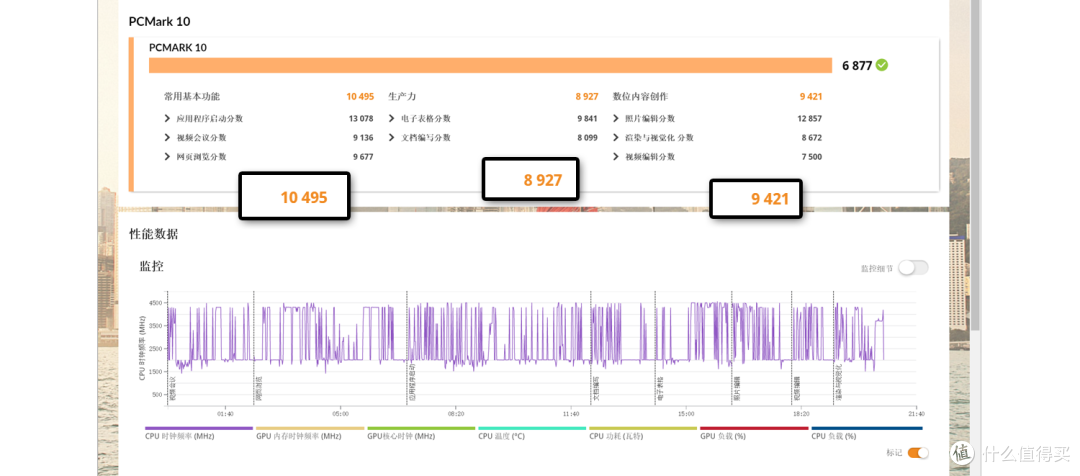
Task: Click the 监控 chart heading
Action: tap(152, 267)
